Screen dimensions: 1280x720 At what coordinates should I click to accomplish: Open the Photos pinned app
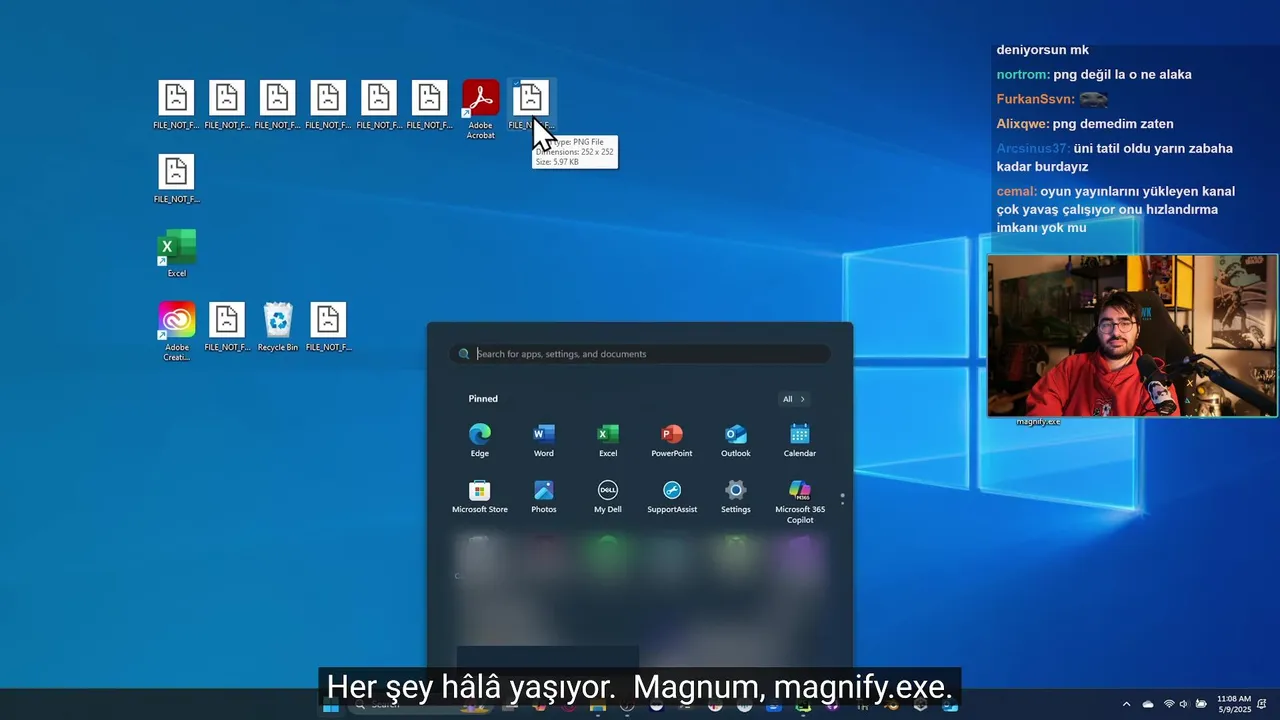pyautogui.click(x=544, y=496)
